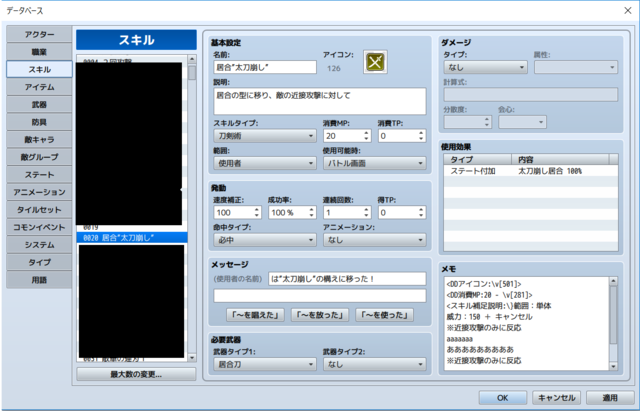Click the 「～を使った」 button
The height and width of the screenshot is (411, 640).
(x=384, y=315)
